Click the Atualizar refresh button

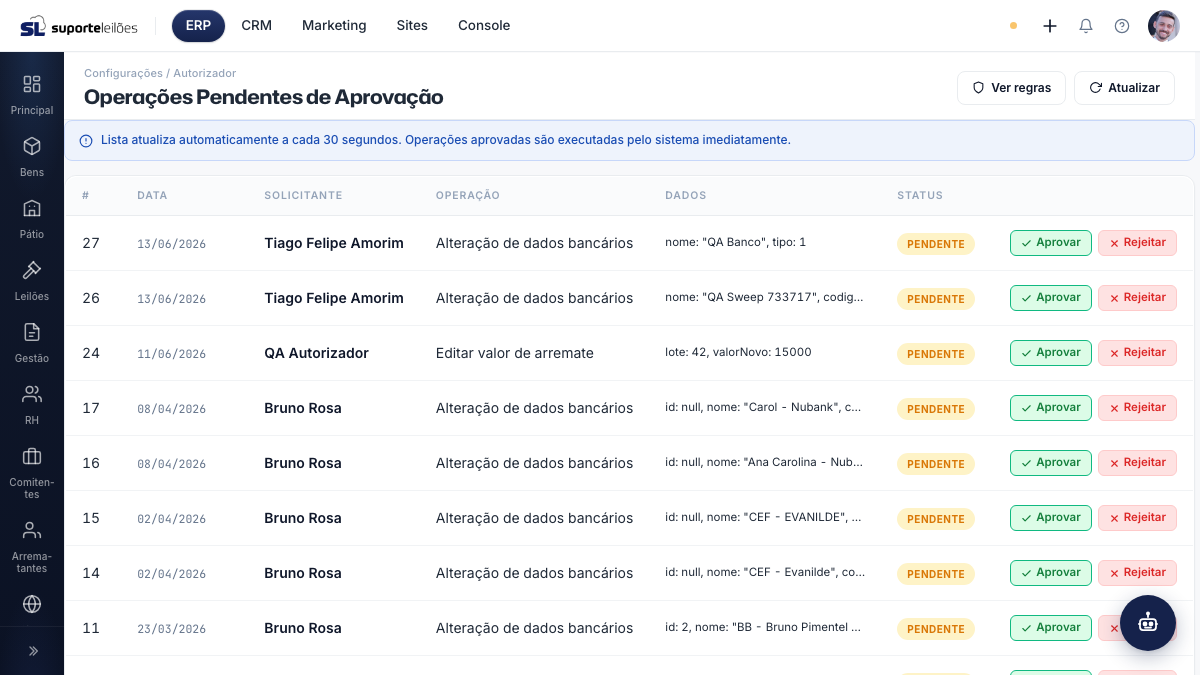point(1124,88)
